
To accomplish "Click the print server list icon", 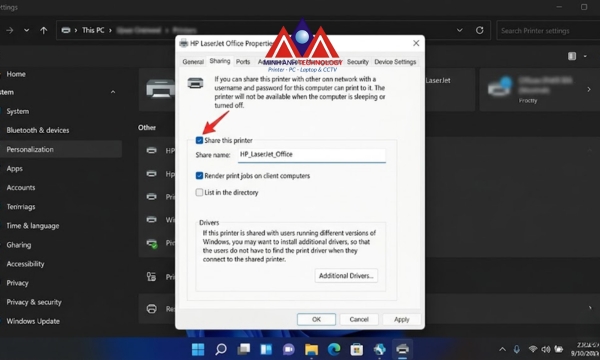I will pyautogui.click(x=152, y=277).
